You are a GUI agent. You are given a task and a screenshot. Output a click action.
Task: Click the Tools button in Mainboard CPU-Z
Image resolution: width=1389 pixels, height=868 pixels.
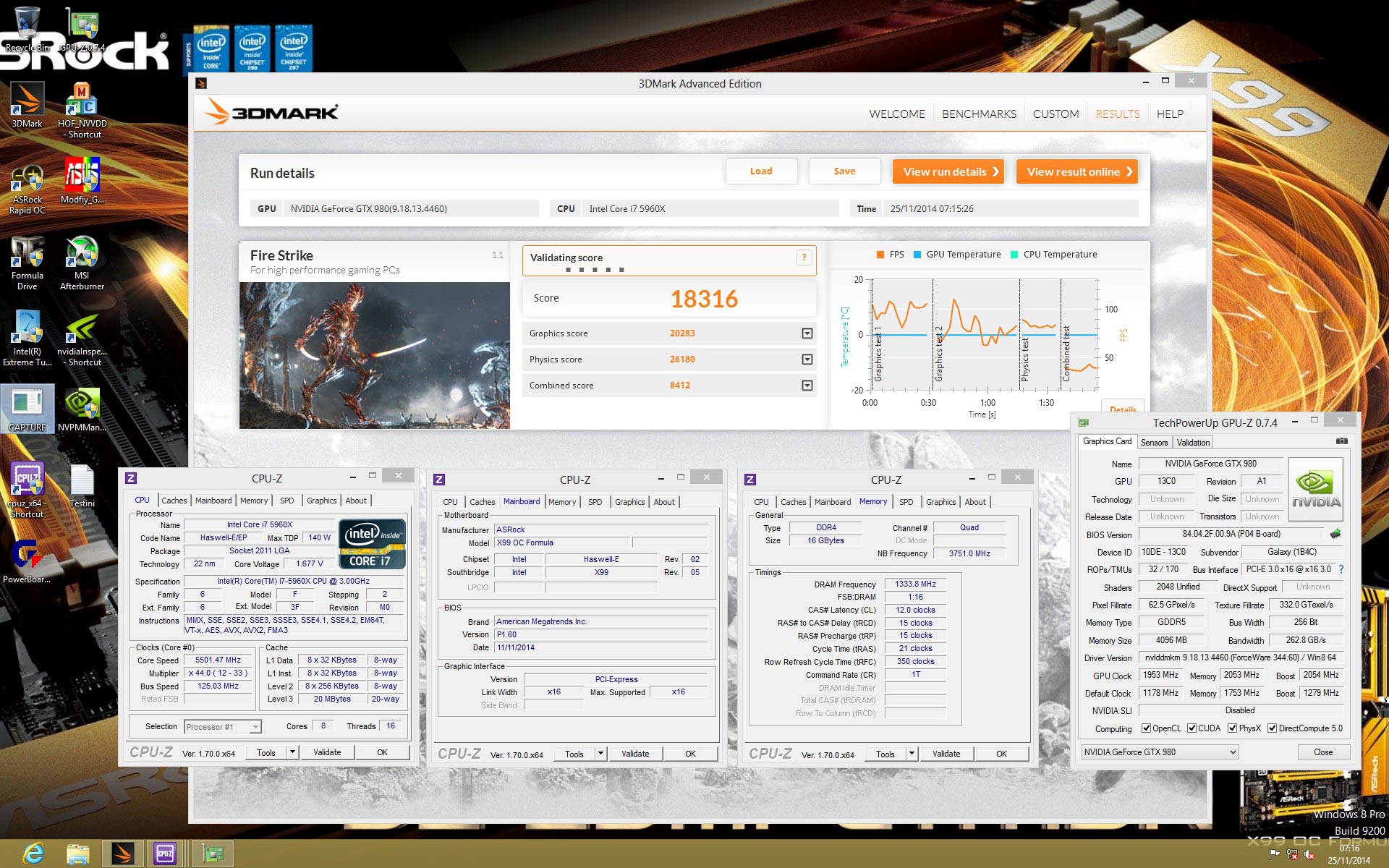[574, 754]
